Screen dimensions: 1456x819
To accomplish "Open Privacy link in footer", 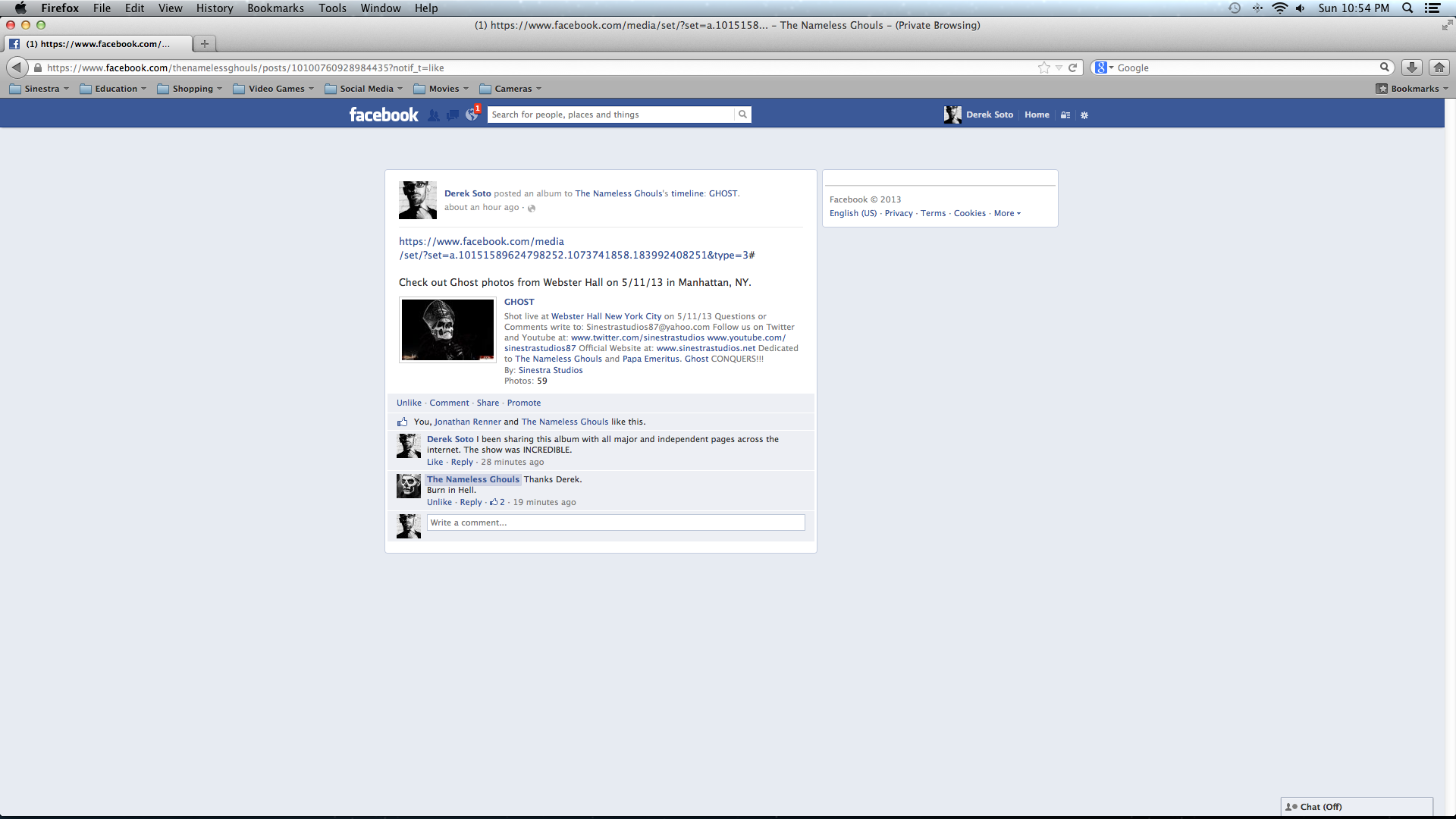I will [899, 213].
